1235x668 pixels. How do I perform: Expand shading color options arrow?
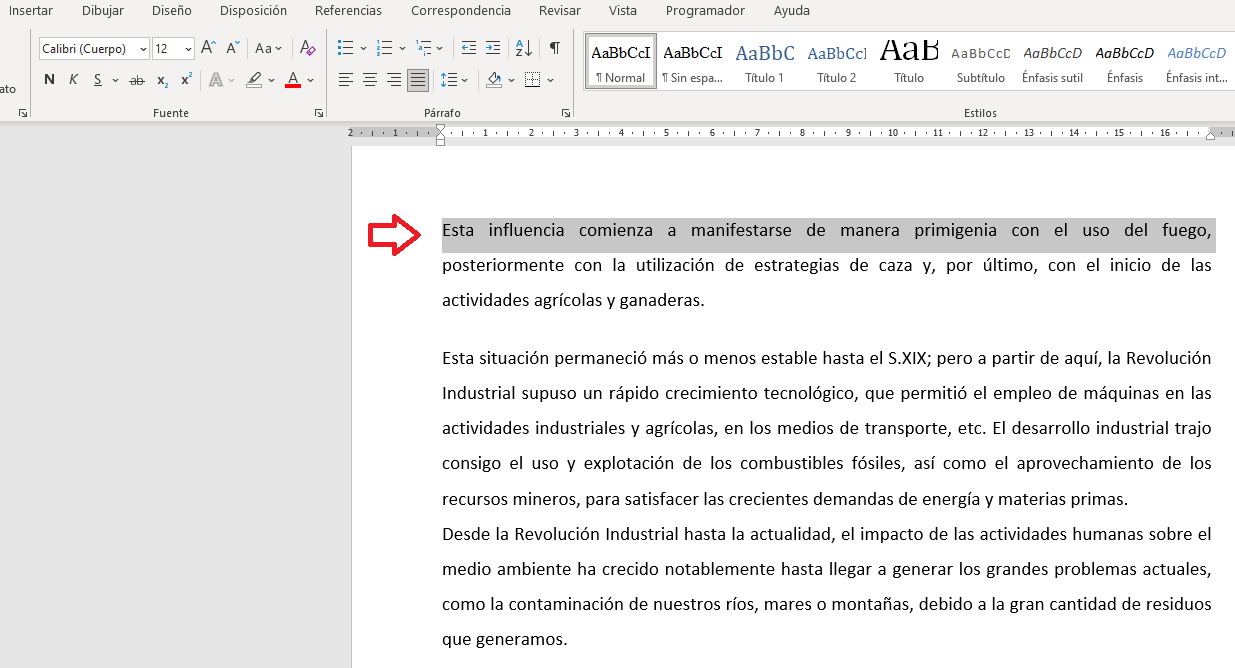click(x=511, y=80)
